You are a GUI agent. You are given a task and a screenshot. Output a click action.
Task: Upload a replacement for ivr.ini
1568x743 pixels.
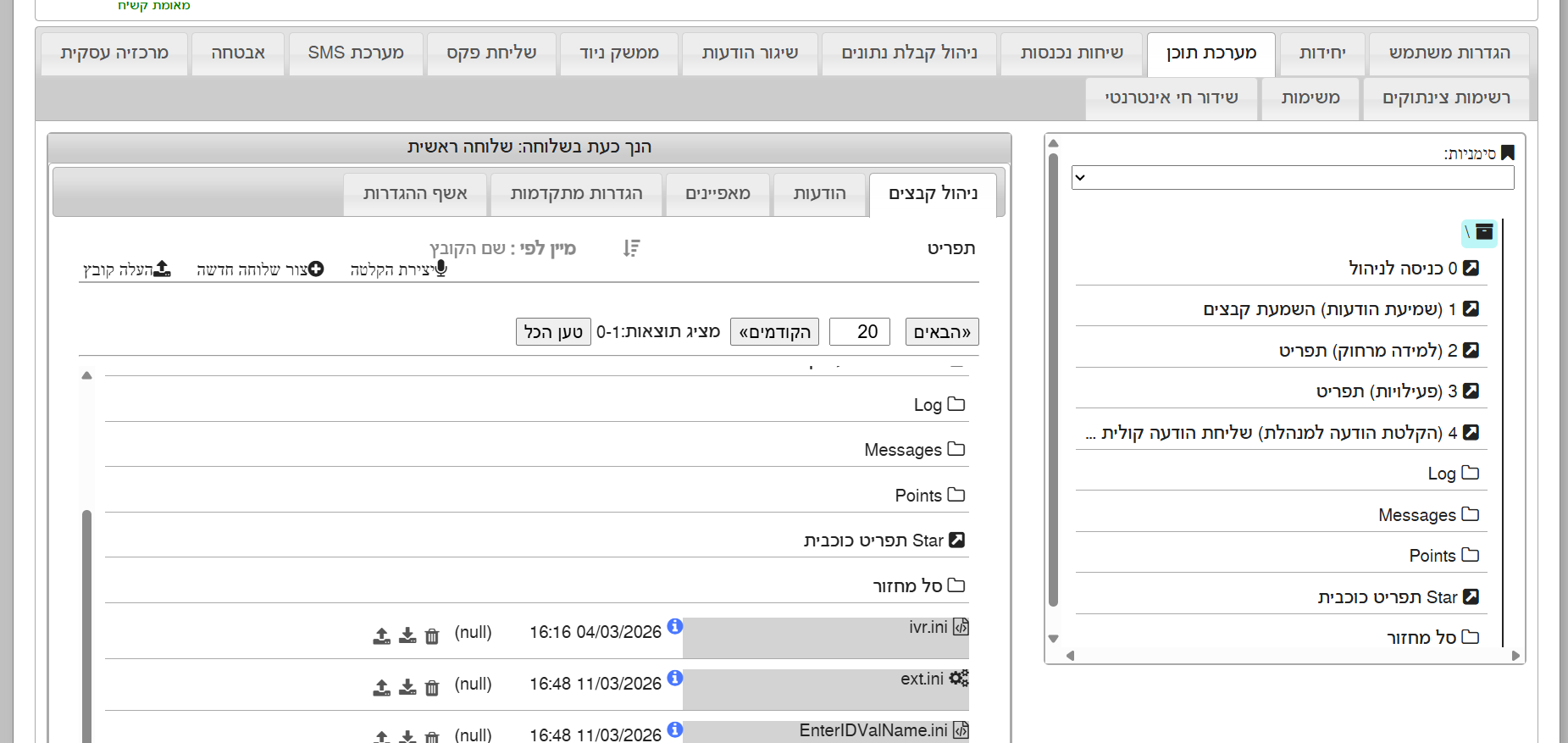[x=382, y=636]
